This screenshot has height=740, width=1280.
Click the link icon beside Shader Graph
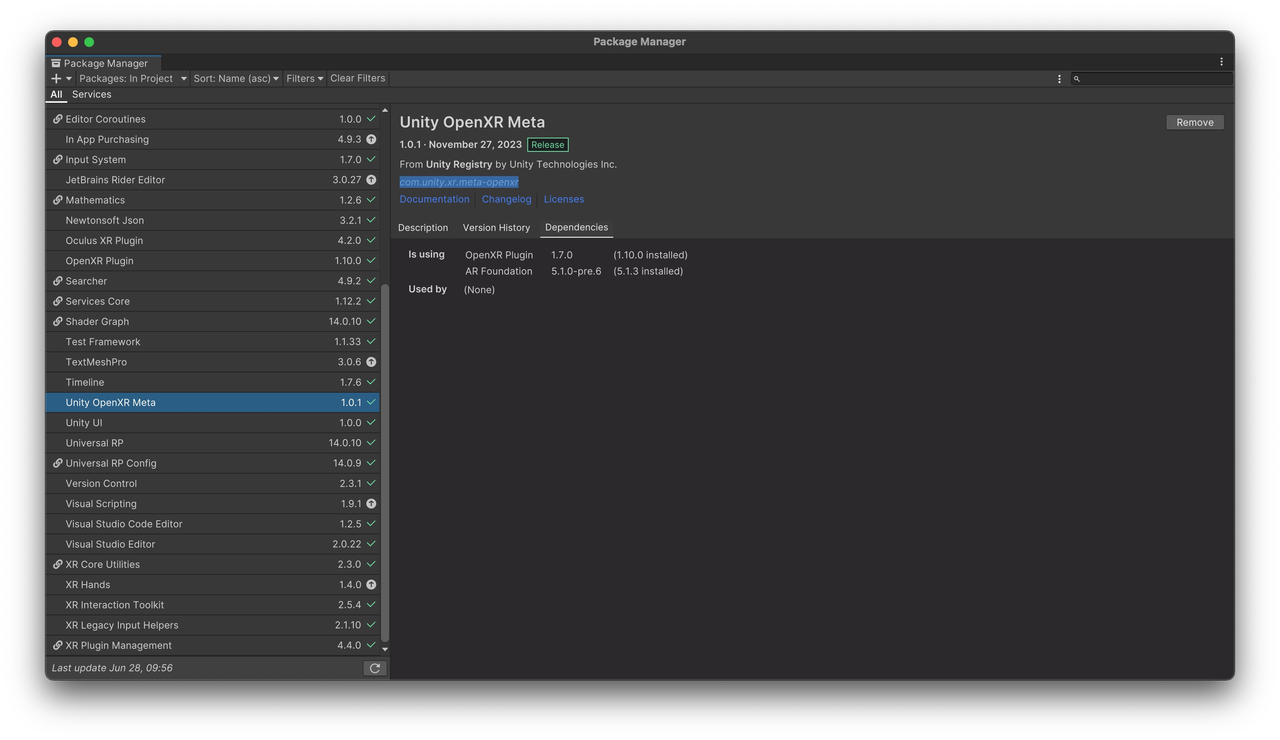pos(57,322)
